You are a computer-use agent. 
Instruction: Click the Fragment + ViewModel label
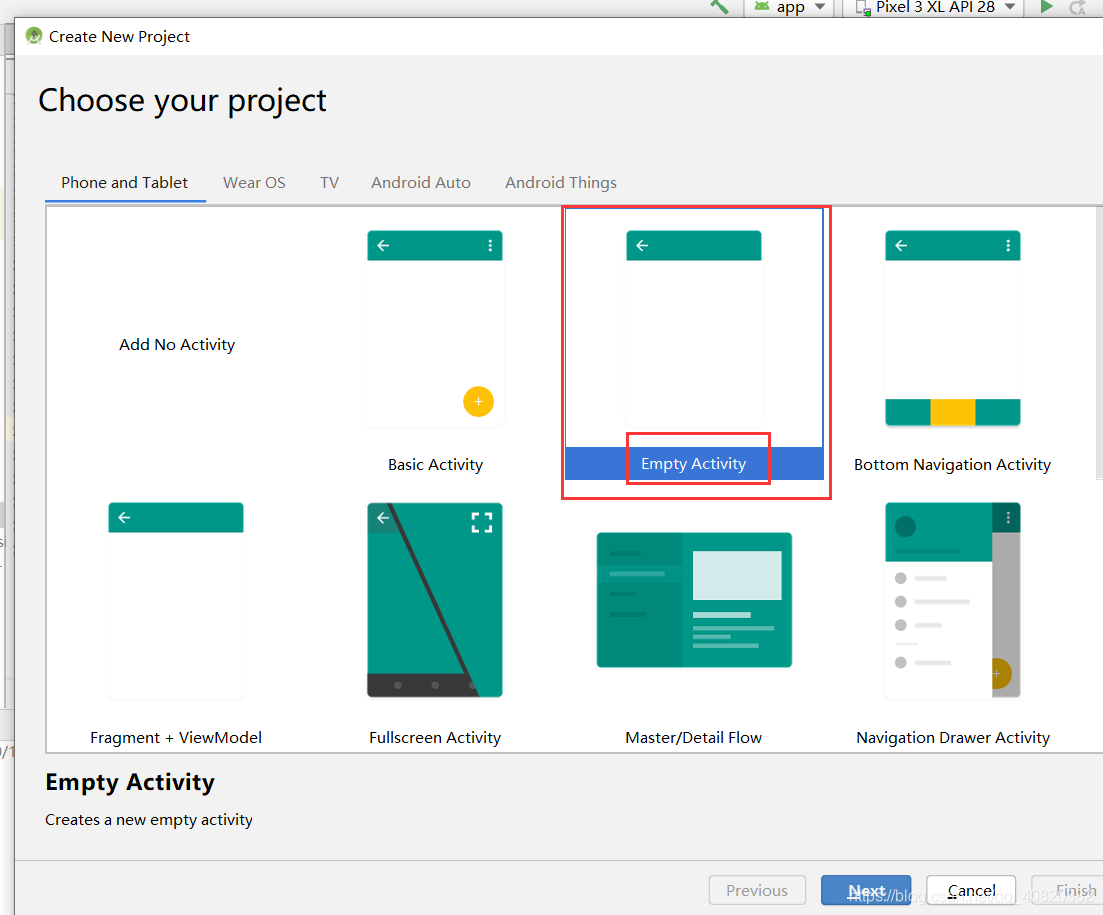[x=176, y=738]
